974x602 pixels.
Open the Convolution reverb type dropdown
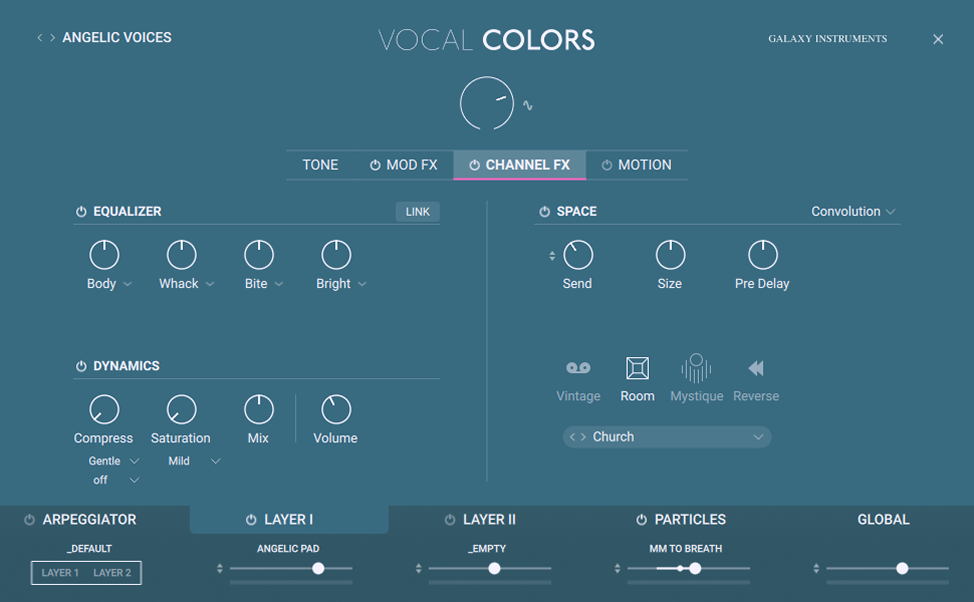coord(852,211)
